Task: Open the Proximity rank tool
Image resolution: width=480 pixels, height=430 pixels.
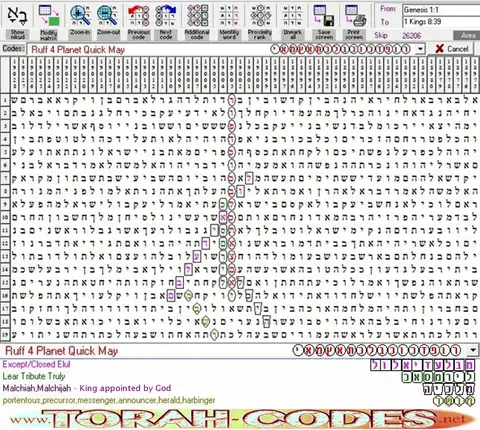Action: [260, 21]
